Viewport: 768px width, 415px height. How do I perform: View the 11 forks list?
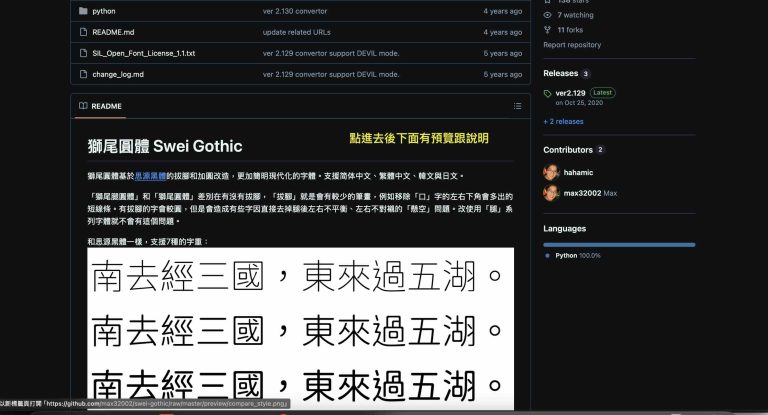pos(570,30)
